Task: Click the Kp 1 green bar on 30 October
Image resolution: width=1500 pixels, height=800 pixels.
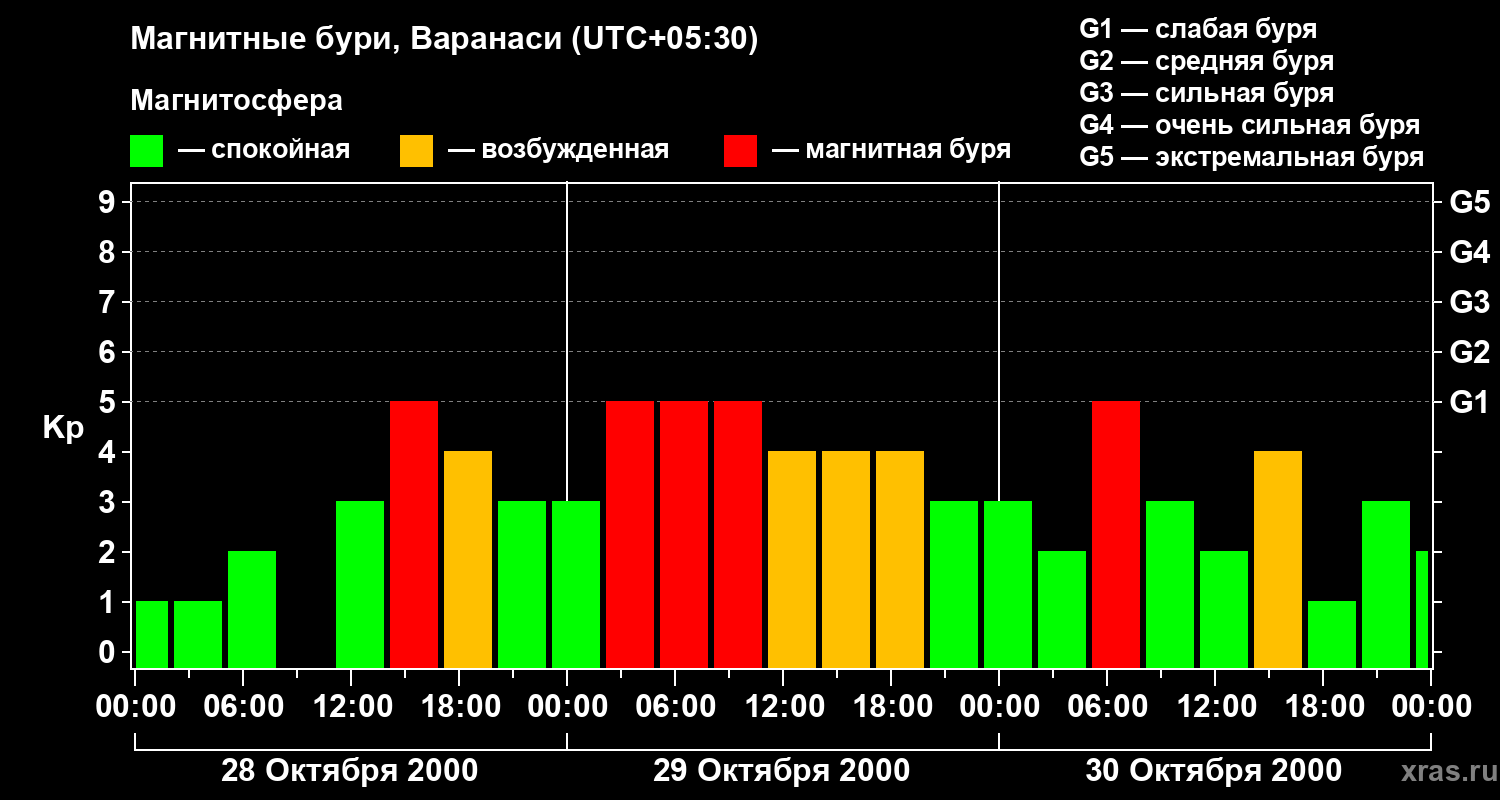Action: tap(1332, 634)
